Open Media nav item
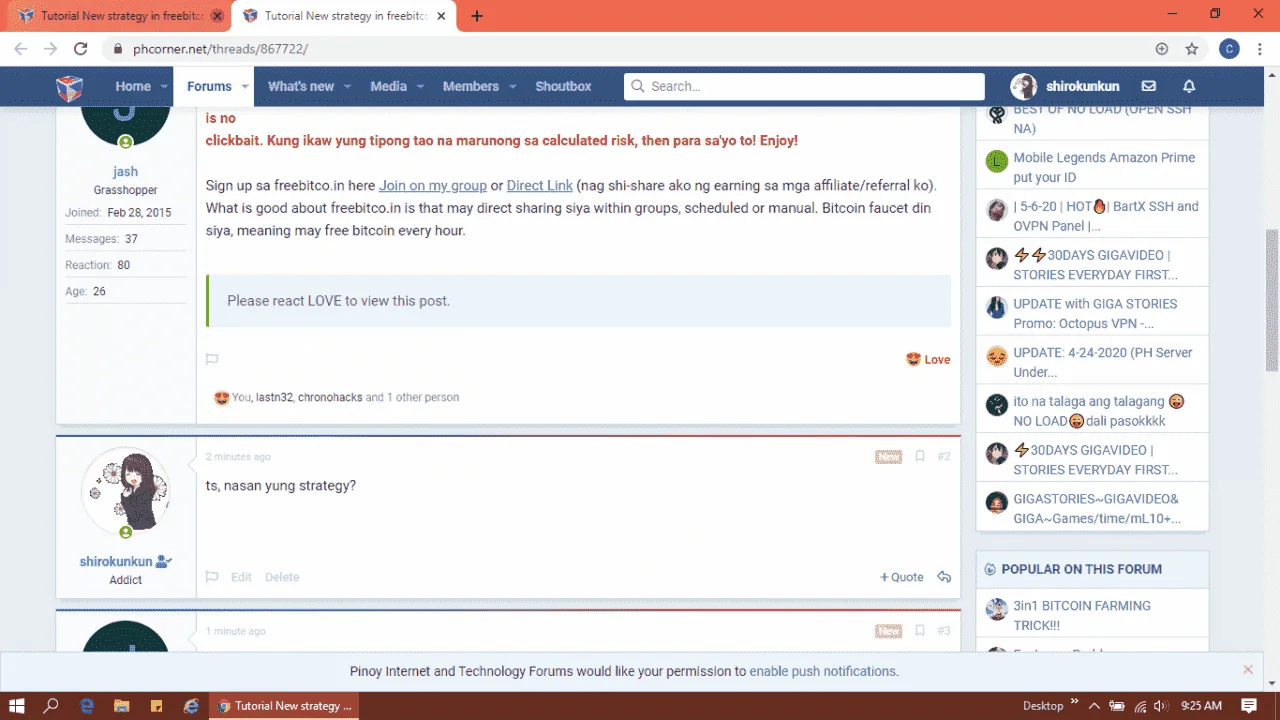 pos(388,87)
